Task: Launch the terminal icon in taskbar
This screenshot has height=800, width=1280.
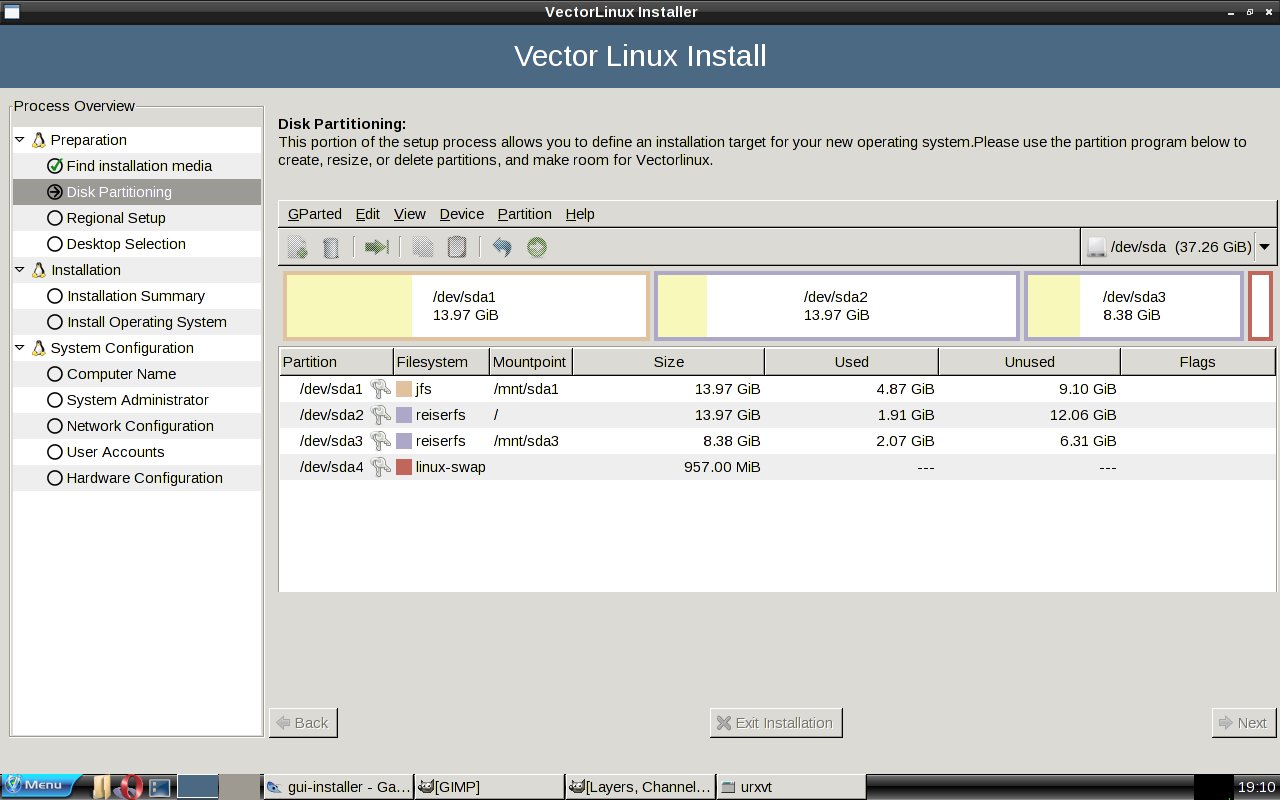Action: click(159, 788)
